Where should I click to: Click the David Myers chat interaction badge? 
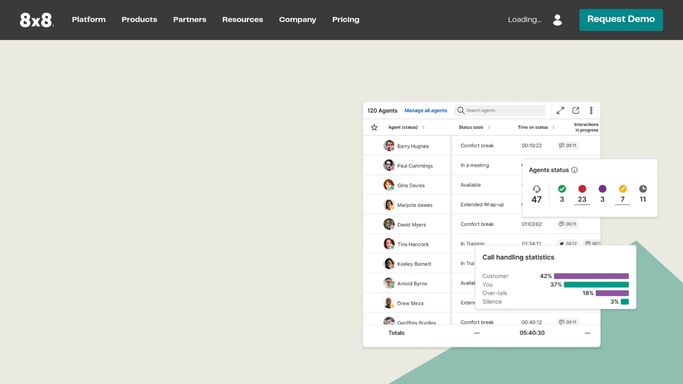pos(568,224)
